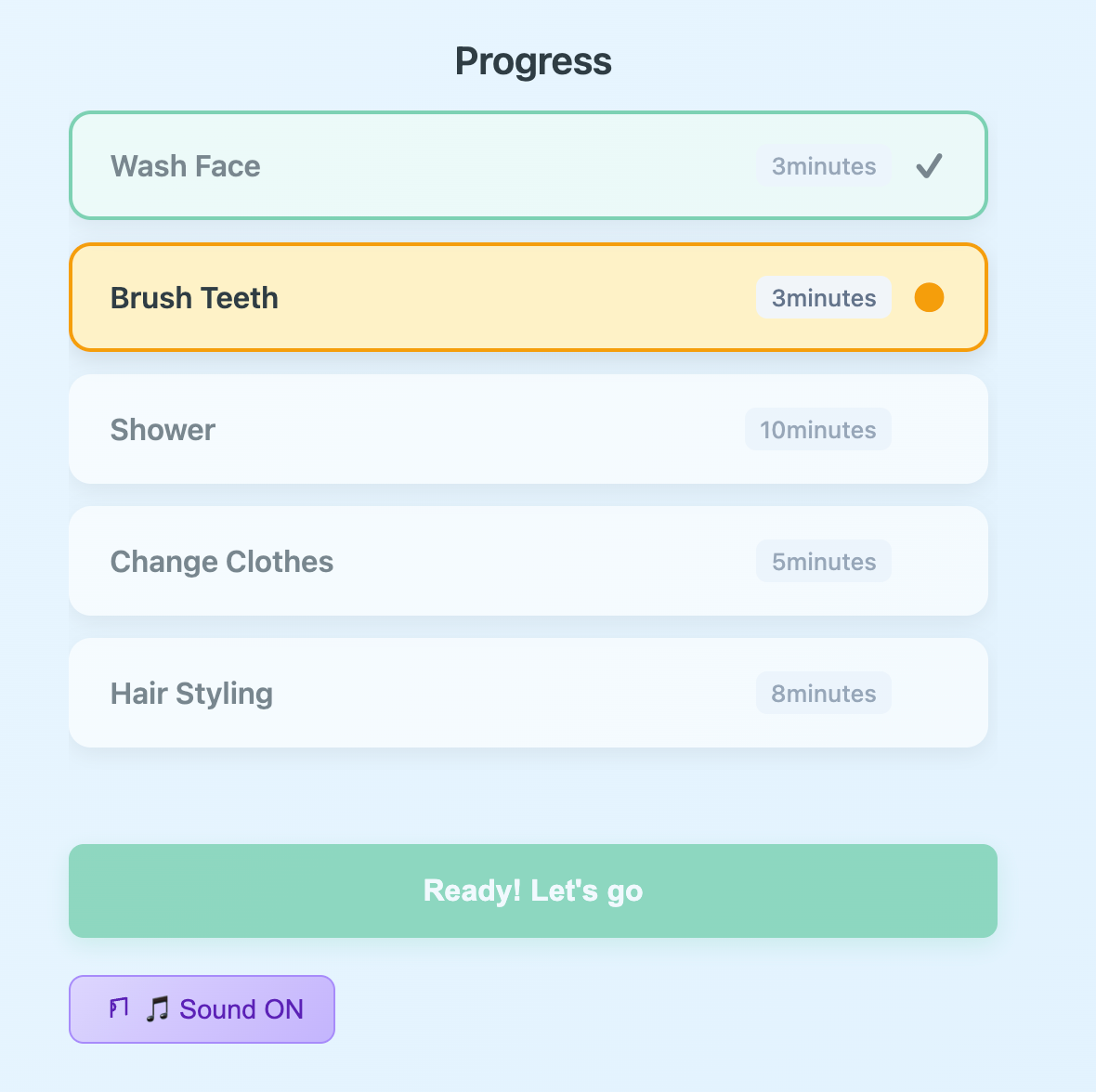
Task: Click the Shower label text
Action: 163,430
